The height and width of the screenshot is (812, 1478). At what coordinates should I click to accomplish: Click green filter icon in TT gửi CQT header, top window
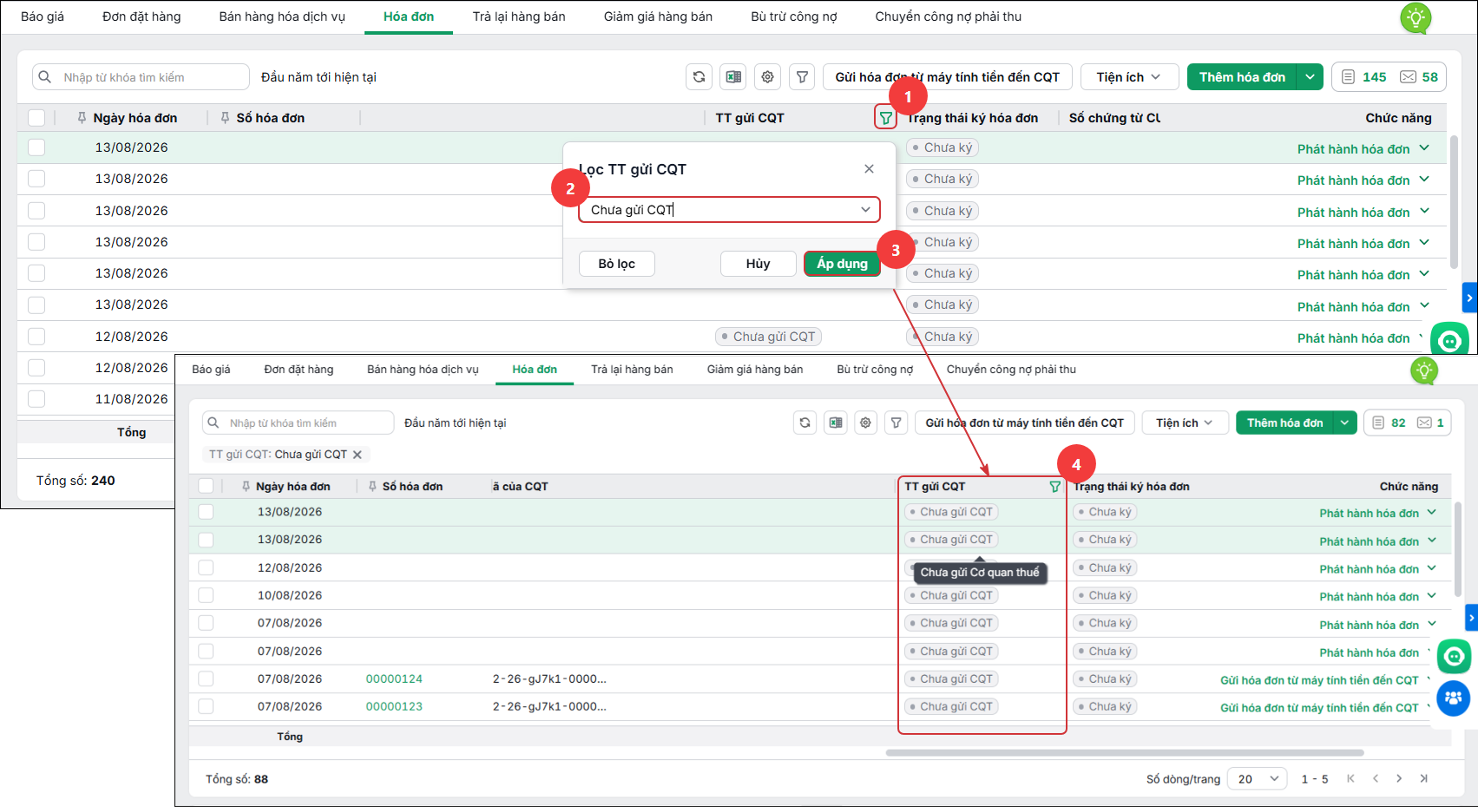(885, 118)
